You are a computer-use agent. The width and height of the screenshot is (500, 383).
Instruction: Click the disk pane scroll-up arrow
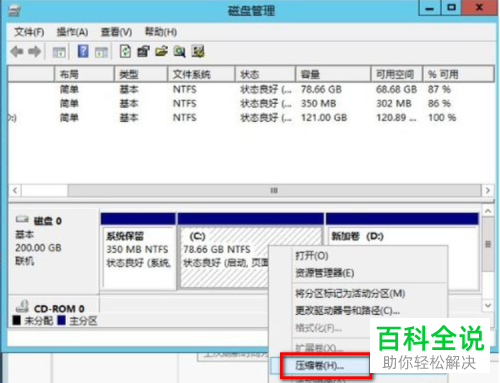(x=488, y=211)
